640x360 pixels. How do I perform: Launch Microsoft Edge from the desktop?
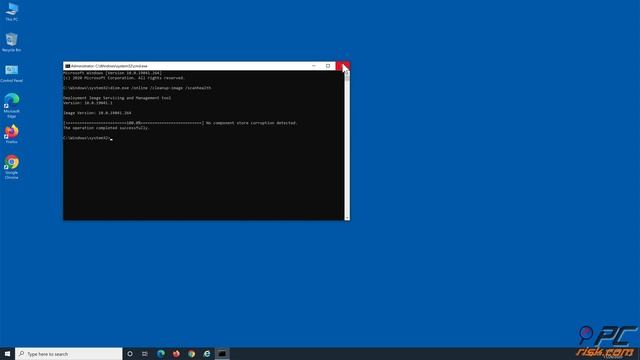tap(11, 105)
